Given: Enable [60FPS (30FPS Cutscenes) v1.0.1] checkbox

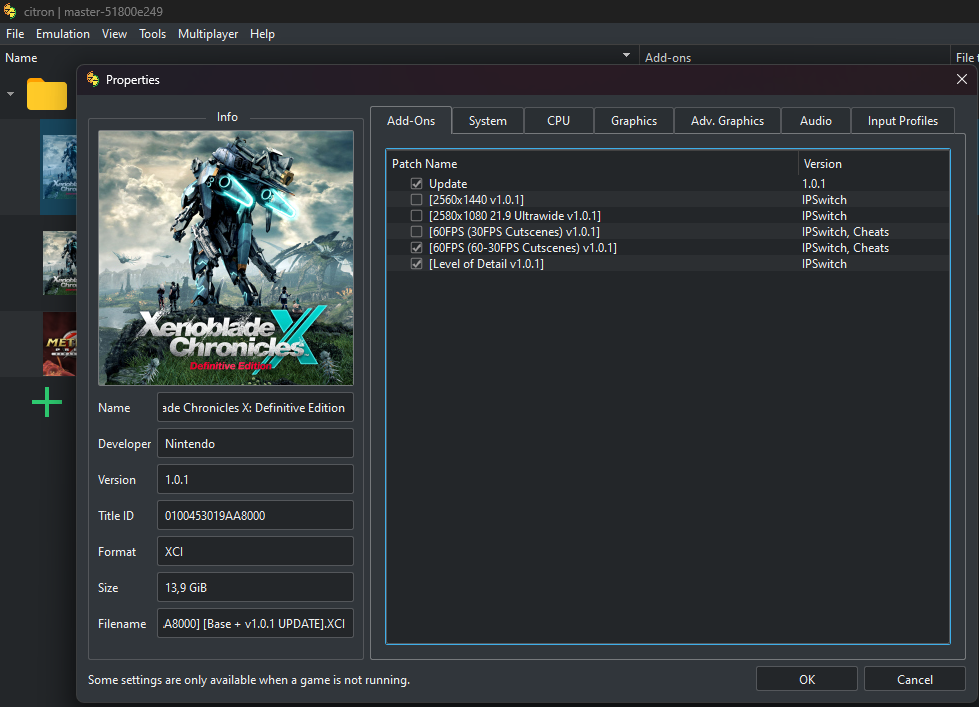Looking at the screenshot, I should [416, 232].
